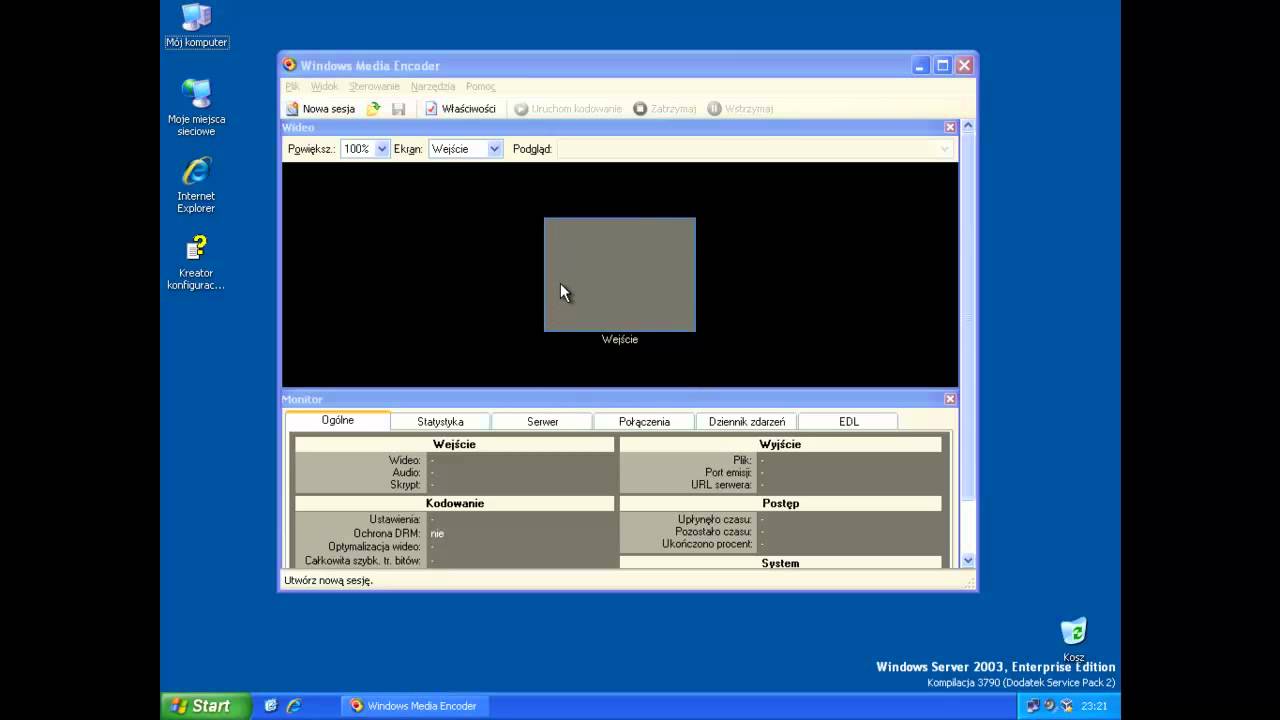
Task: Open the Narzędzia menu
Action: [433, 87]
